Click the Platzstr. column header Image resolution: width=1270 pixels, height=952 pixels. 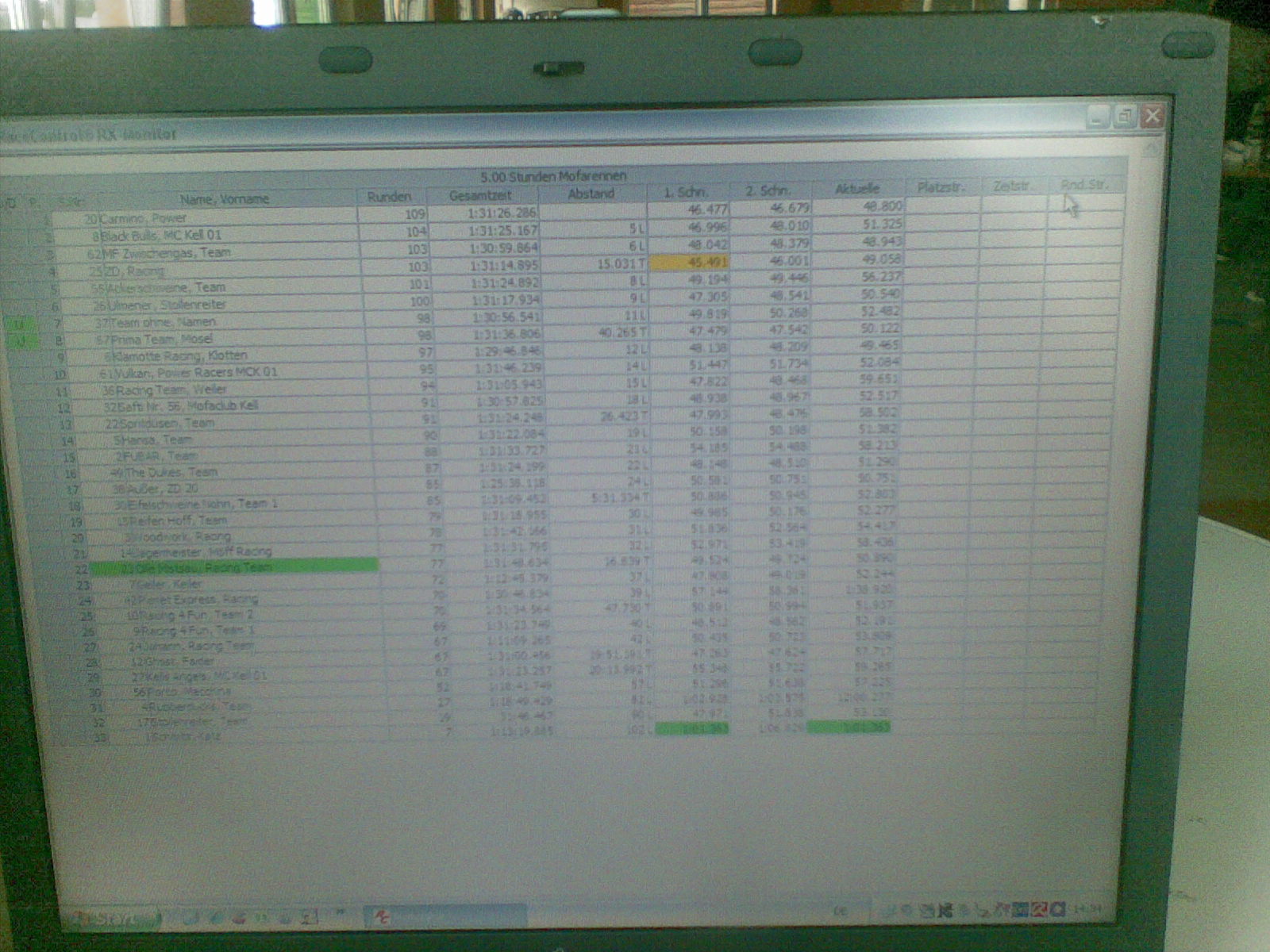click(941, 187)
